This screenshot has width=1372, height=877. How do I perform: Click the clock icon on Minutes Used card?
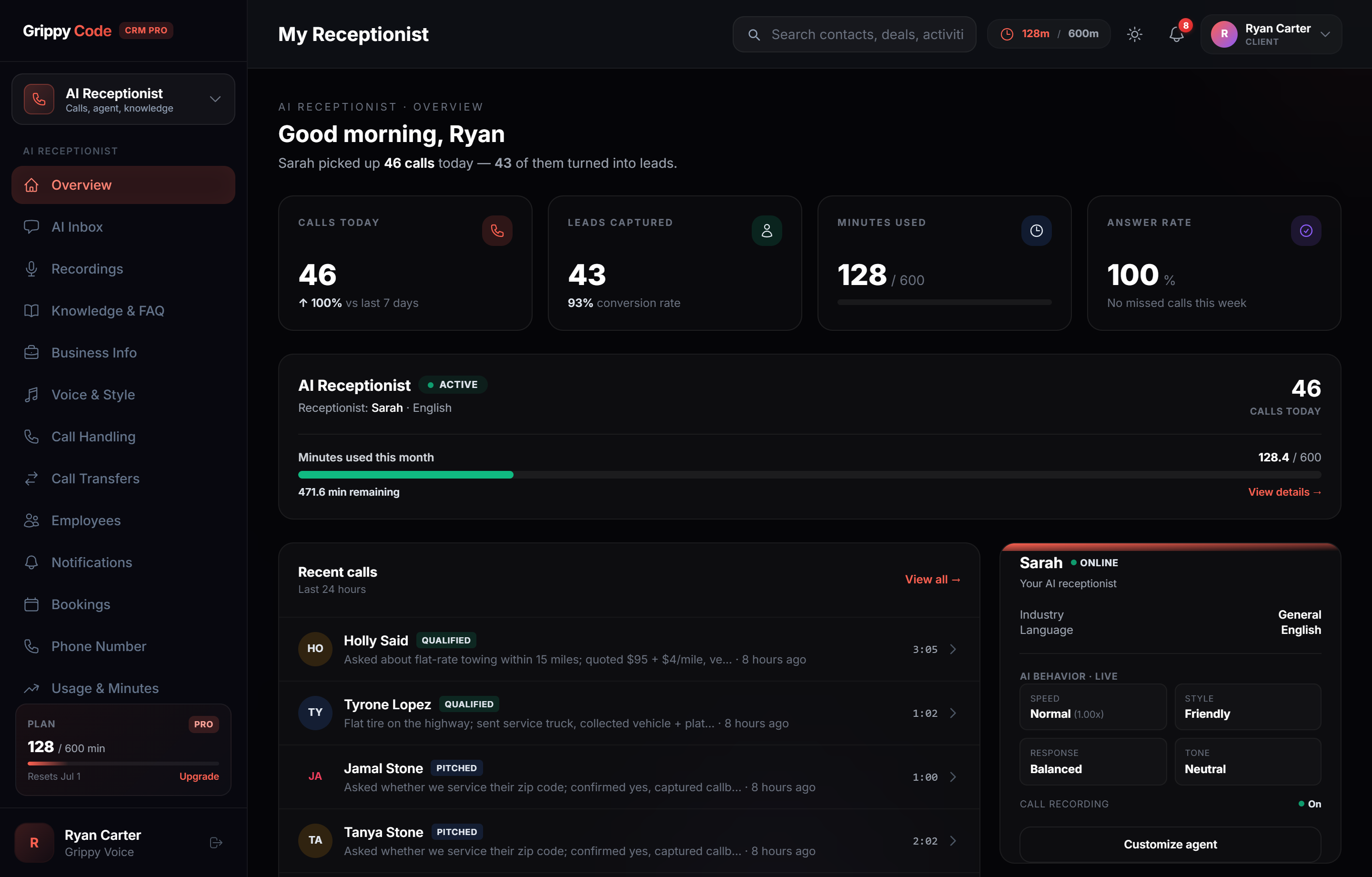pos(1036,230)
